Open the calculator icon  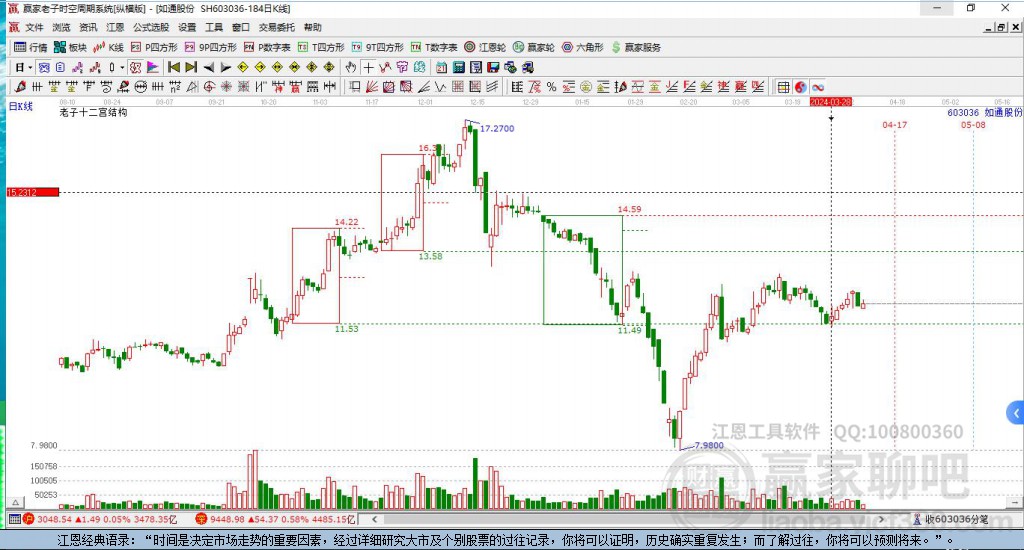click(x=458, y=67)
